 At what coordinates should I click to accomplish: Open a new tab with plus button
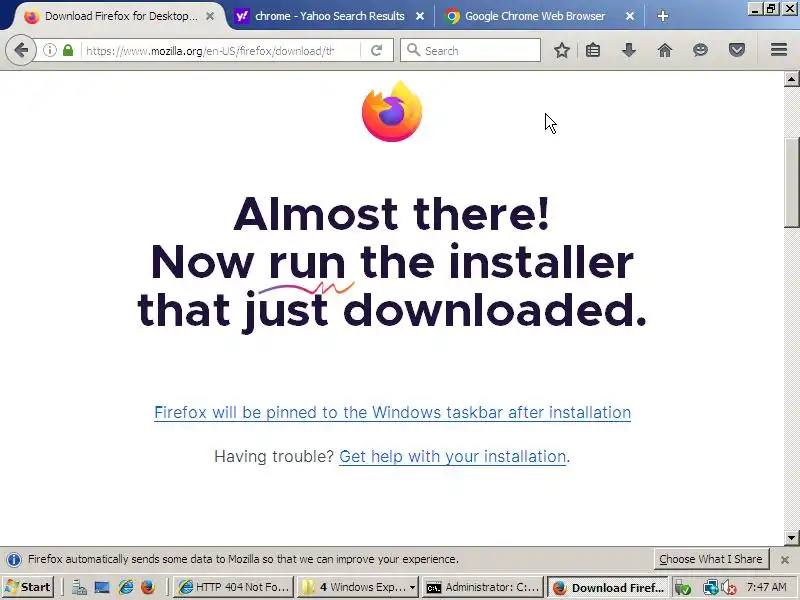[663, 16]
